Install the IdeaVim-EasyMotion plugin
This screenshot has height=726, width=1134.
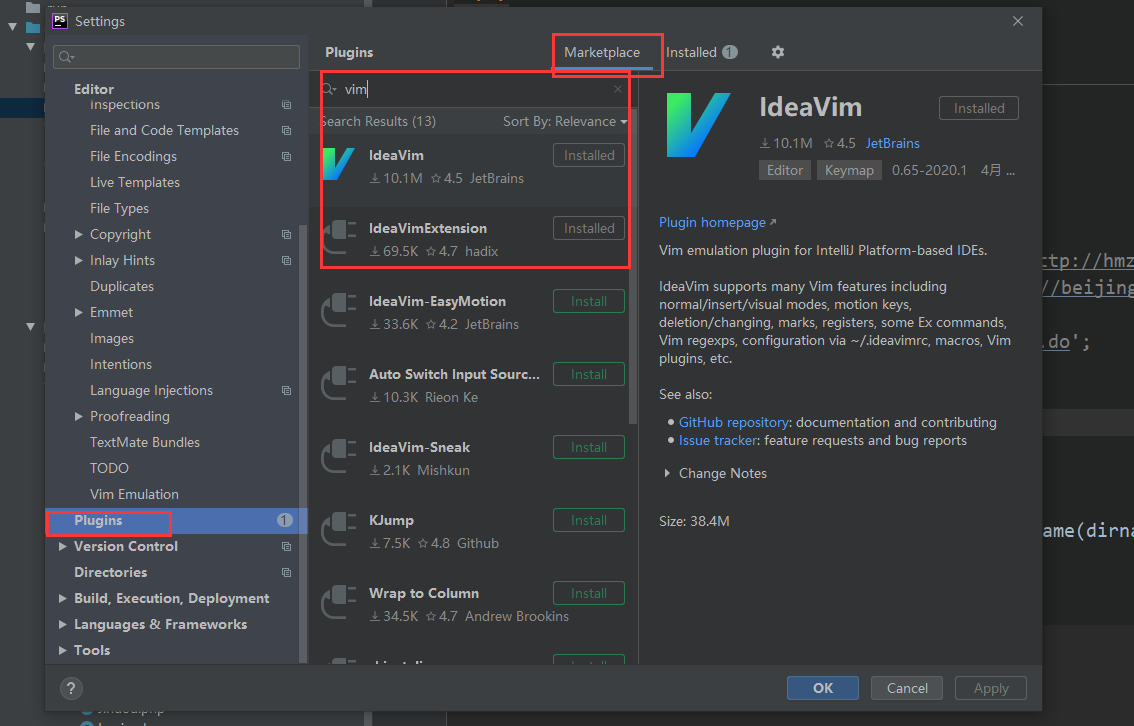coord(589,302)
